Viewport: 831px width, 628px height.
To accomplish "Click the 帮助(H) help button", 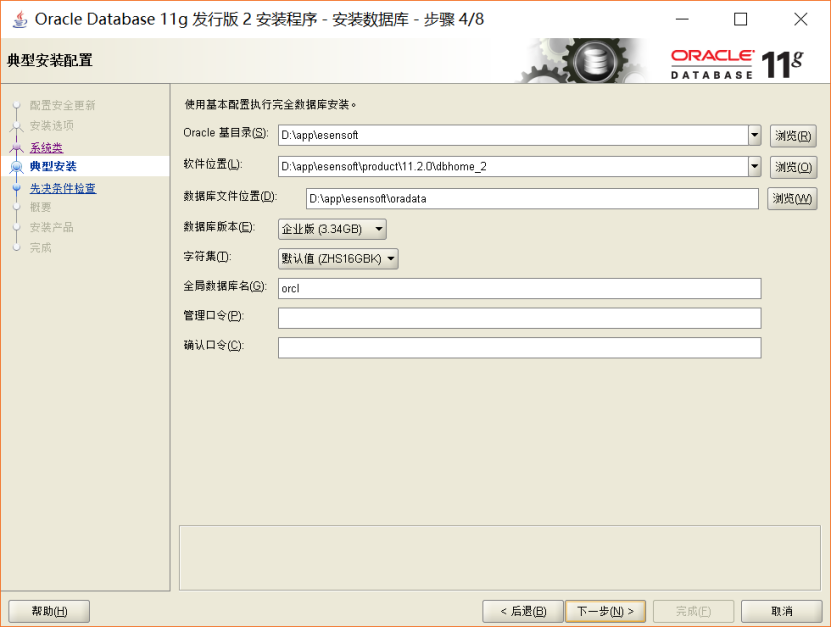I will pyautogui.click(x=49, y=611).
